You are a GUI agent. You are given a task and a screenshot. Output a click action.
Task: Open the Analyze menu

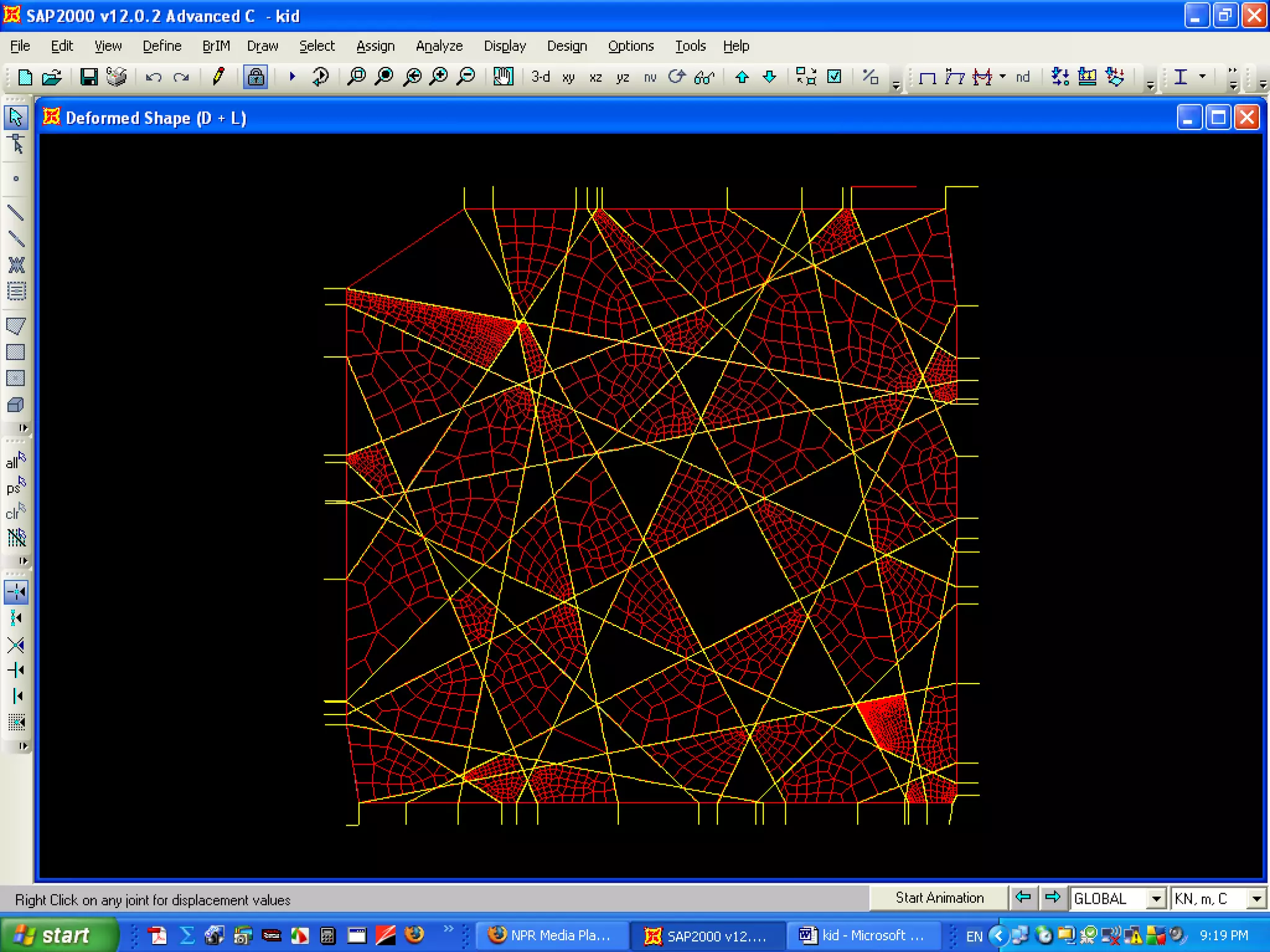[x=438, y=46]
